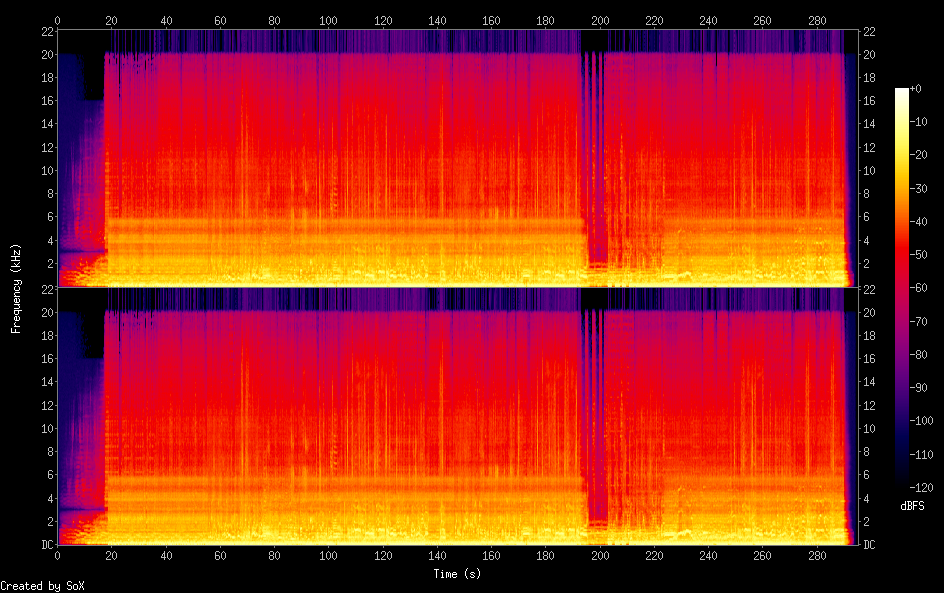Select the 100 tick on the top time axis
Screen dimensions: 944x593
(x=328, y=20)
